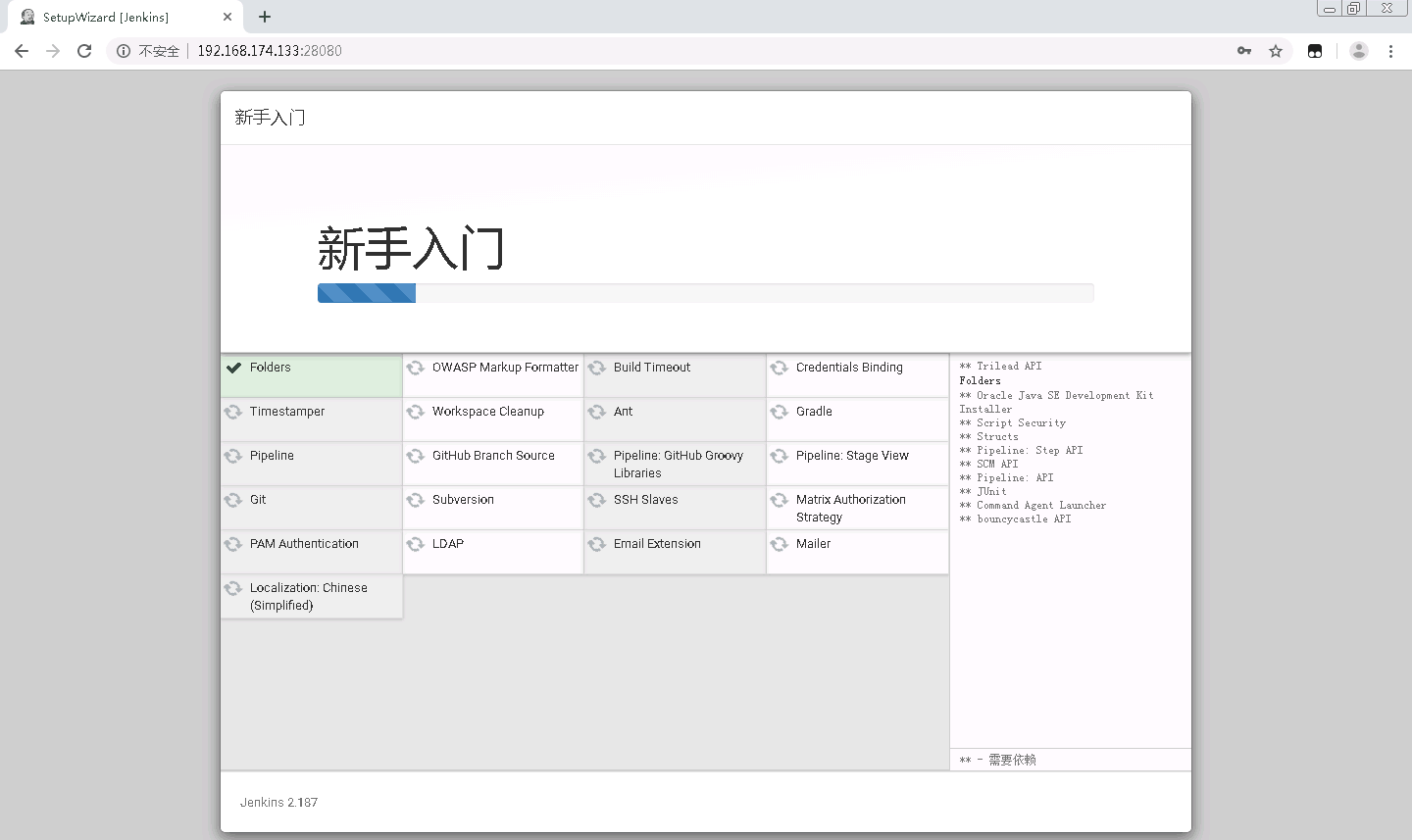Click the pending sync icon beside Pipeline

coord(233,456)
